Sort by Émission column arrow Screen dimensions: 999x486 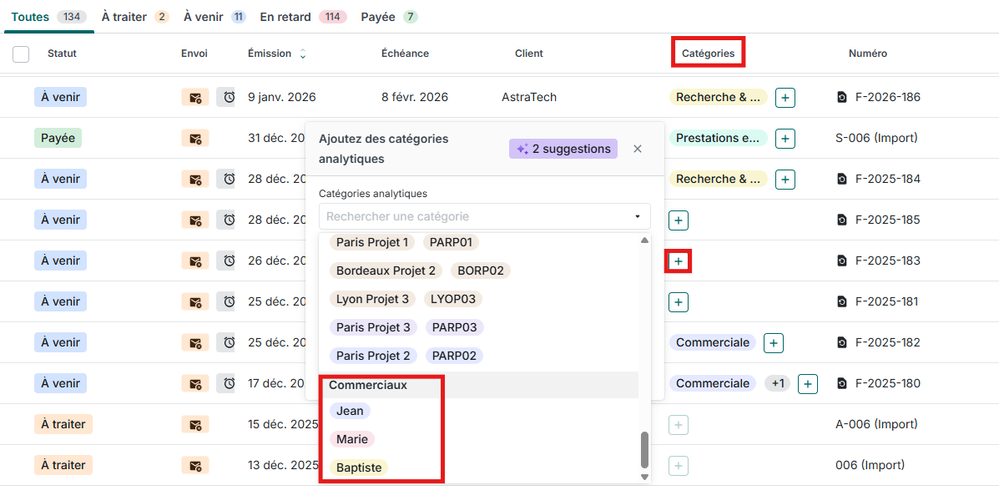(303, 54)
